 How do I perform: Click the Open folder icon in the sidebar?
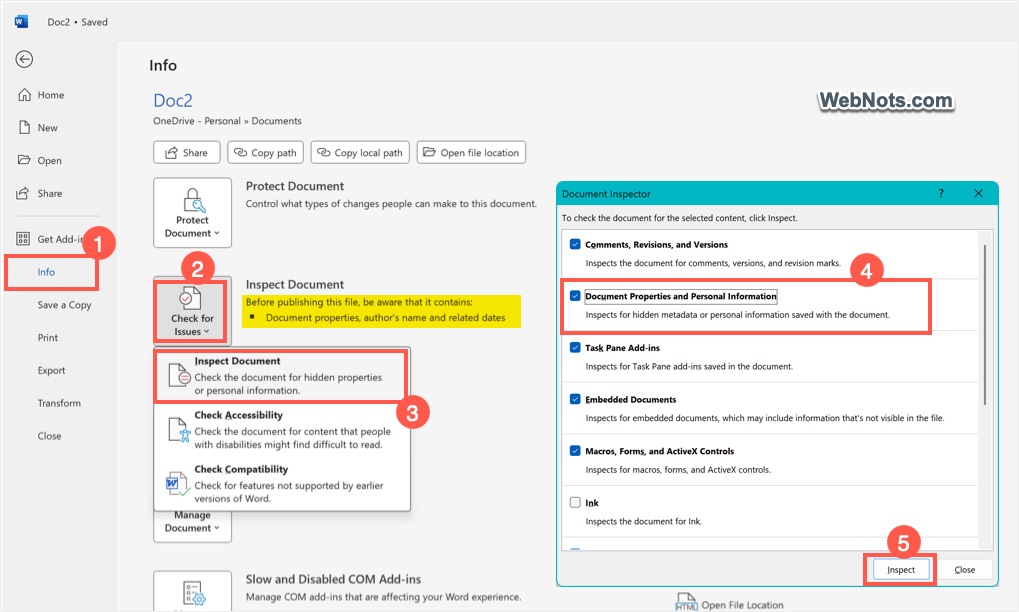(x=24, y=160)
